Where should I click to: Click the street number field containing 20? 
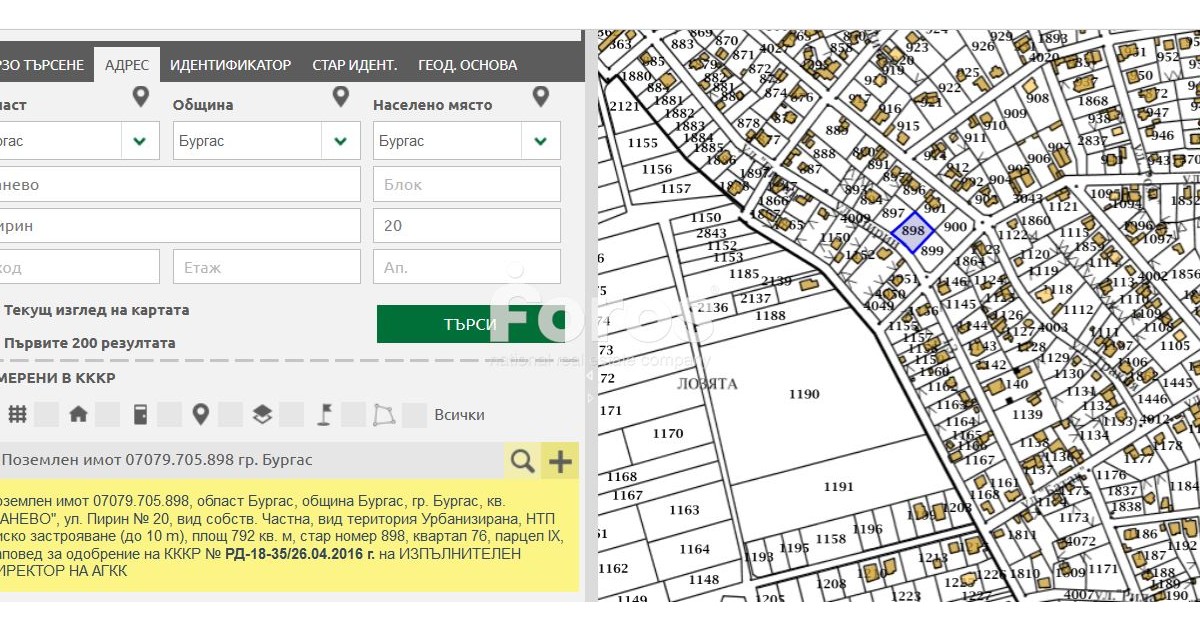tap(467, 226)
